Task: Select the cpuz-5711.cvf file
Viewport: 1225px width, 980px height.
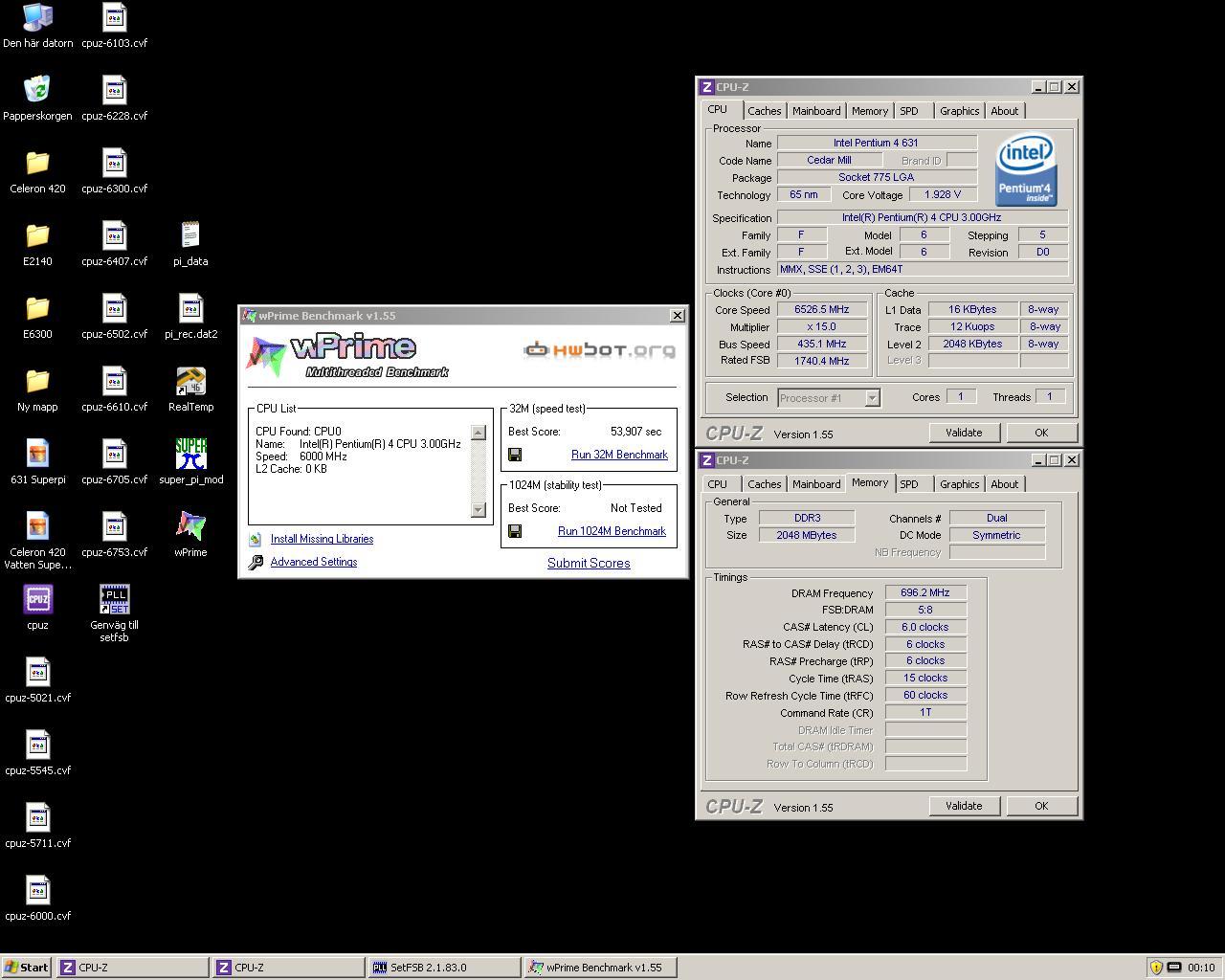Action: (37, 826)
